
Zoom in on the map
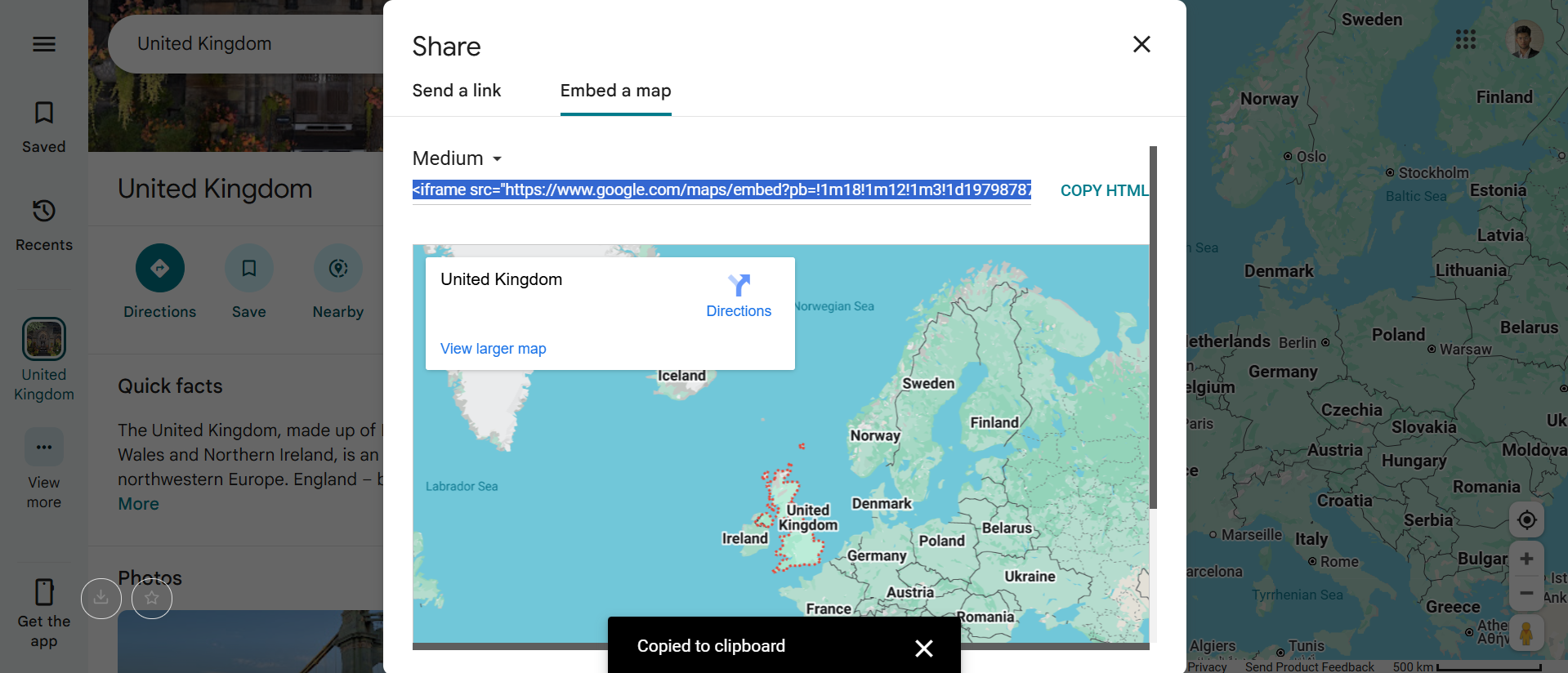pos(1526,559)
